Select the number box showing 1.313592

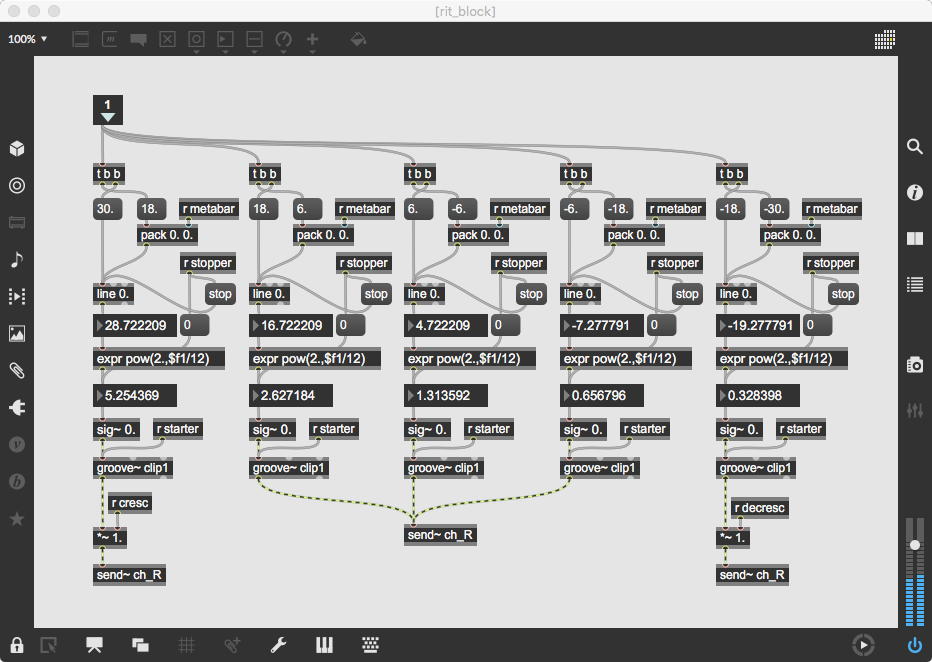point(446,395)
